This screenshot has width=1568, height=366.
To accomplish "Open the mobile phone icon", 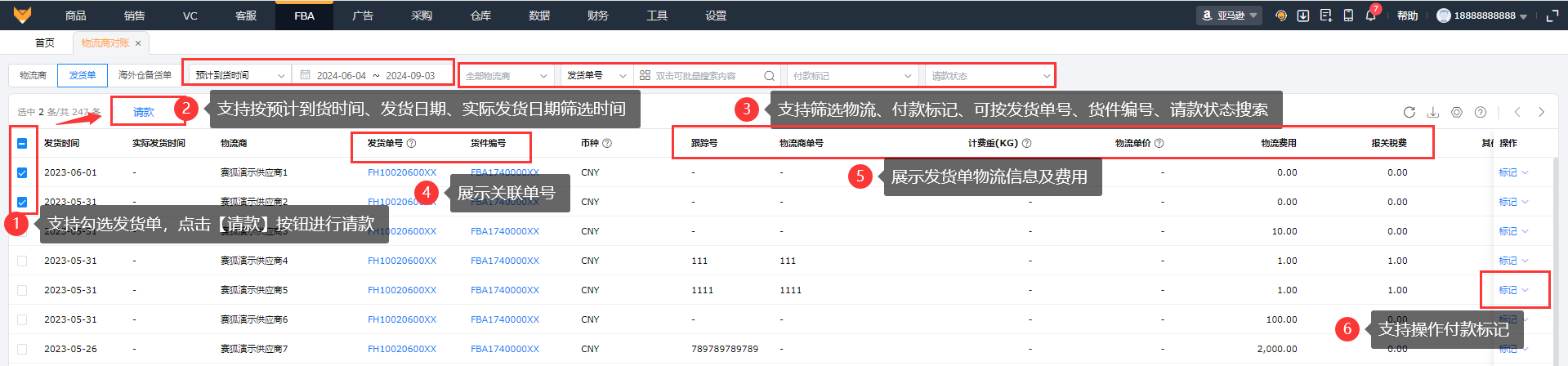I will coord(1348,16).
